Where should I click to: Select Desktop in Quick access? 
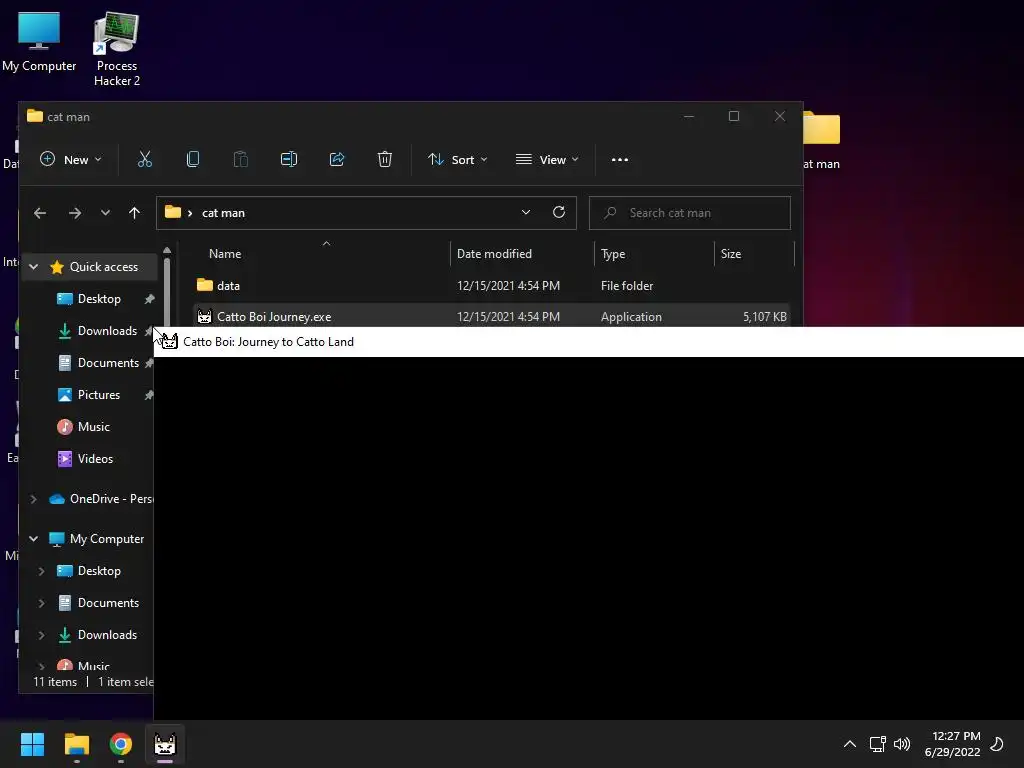coord(99,298)
